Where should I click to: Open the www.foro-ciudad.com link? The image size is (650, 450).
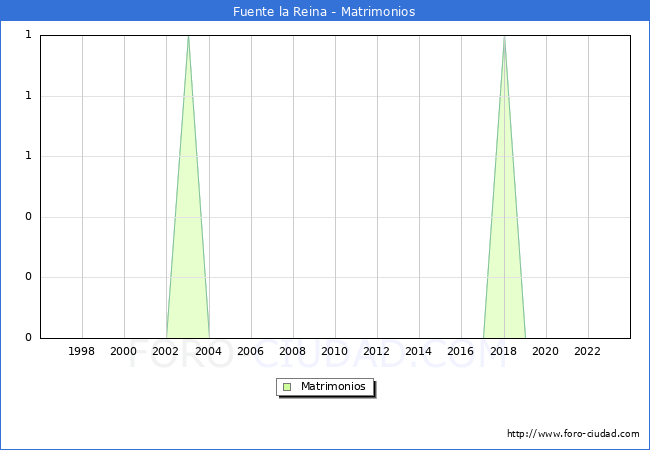(x=573, y=434)
